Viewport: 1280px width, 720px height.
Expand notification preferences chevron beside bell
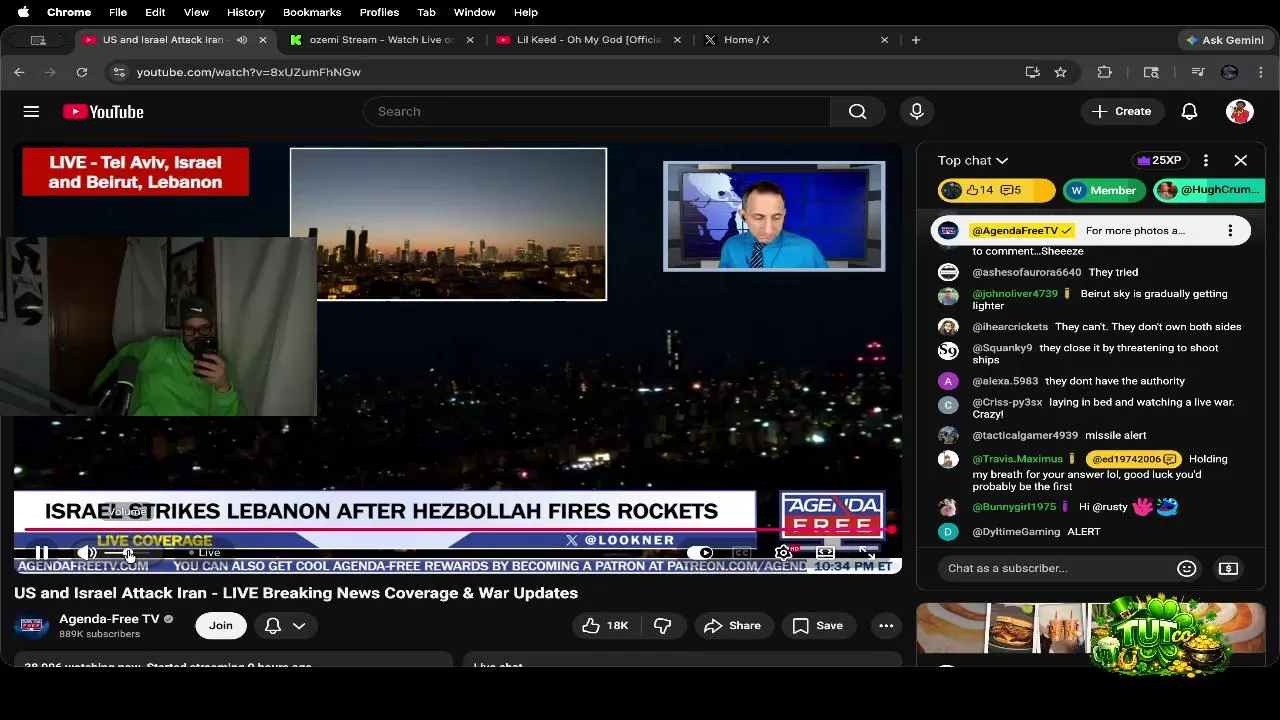298,625
